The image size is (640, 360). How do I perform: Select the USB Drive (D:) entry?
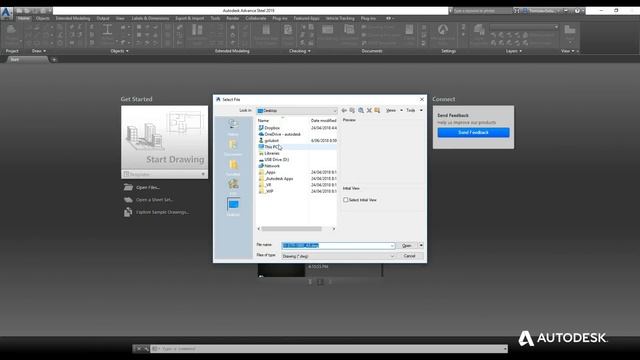pyautogui.click(x=276, y=160)
